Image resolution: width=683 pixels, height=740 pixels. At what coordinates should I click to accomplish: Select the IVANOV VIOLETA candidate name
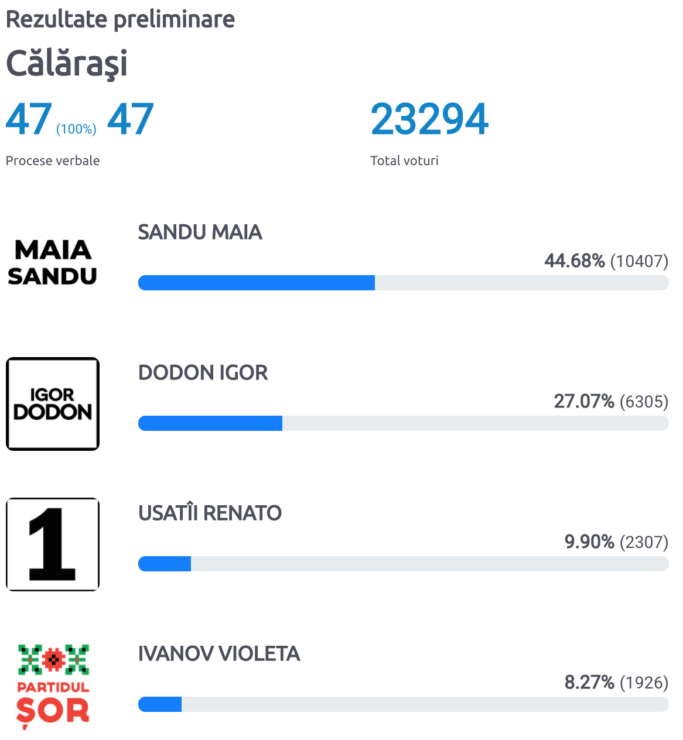(x=219, y=654)
